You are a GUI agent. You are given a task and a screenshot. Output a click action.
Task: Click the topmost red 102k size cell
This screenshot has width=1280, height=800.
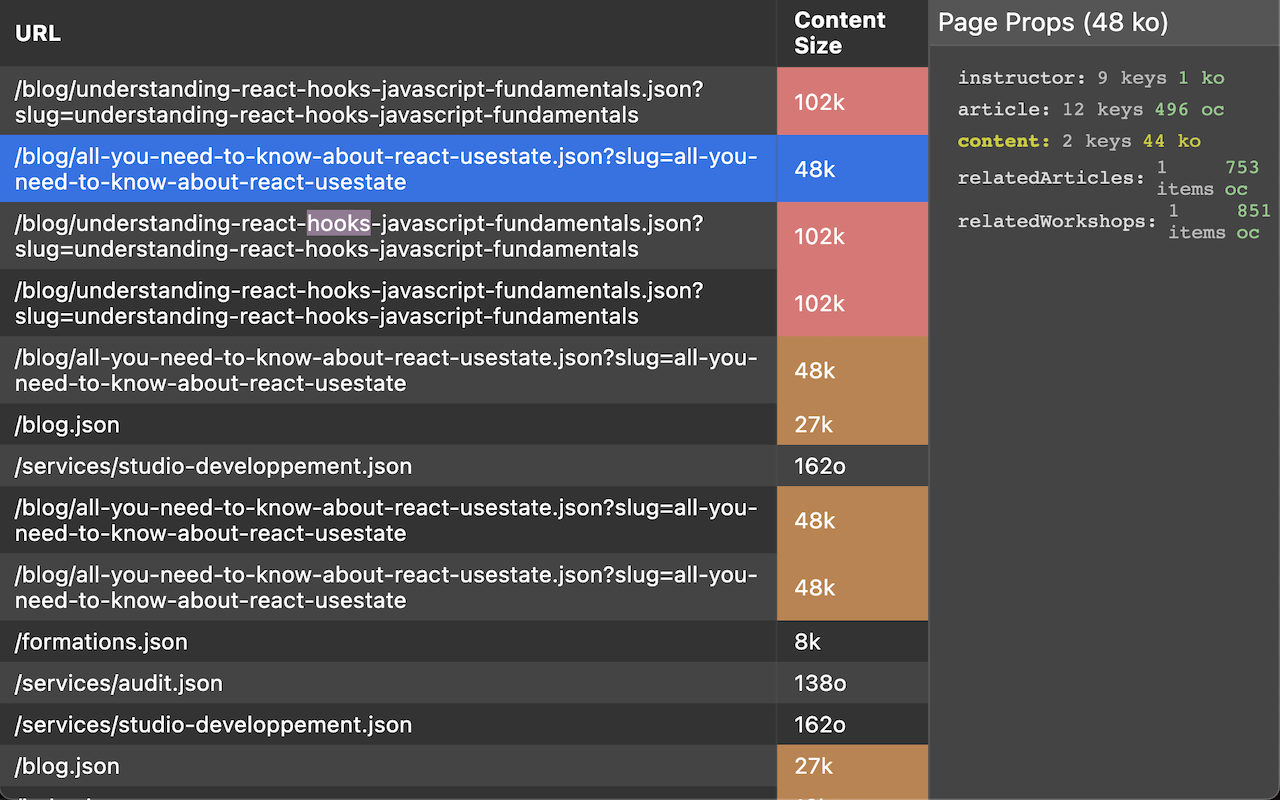coord(819,102)
